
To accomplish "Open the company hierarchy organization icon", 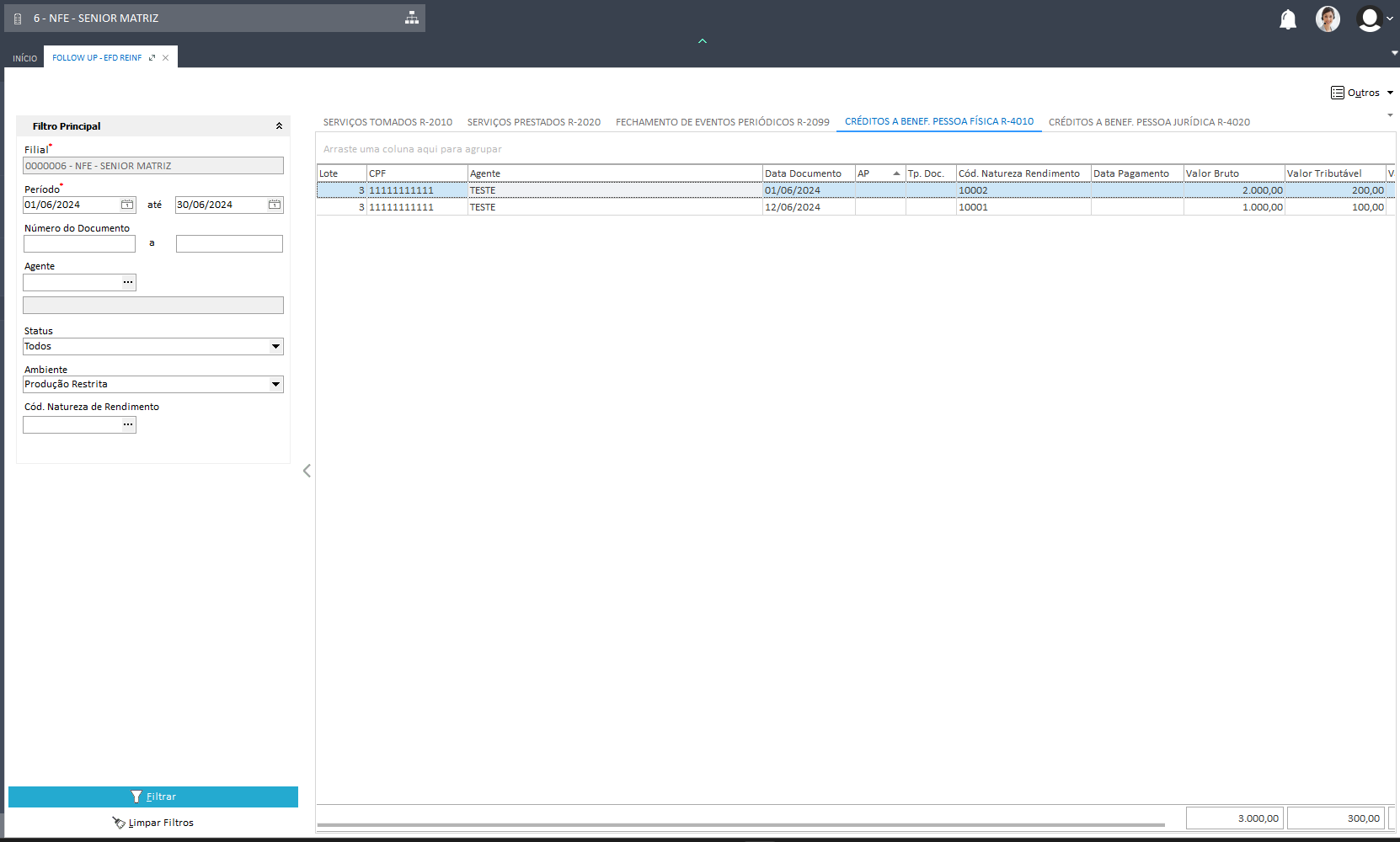I will coord(412,18).
